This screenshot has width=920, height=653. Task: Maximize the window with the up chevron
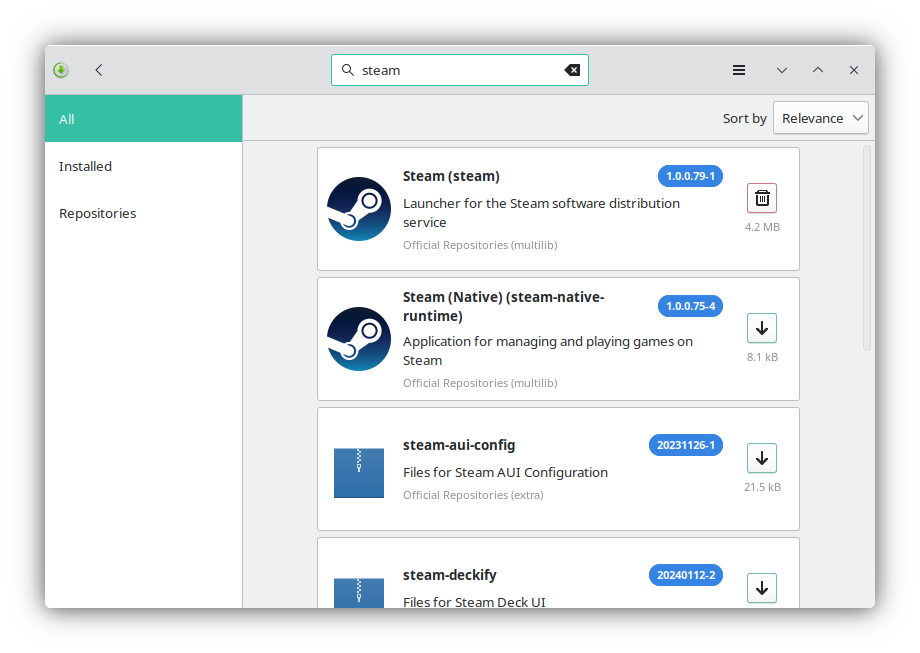817,70
